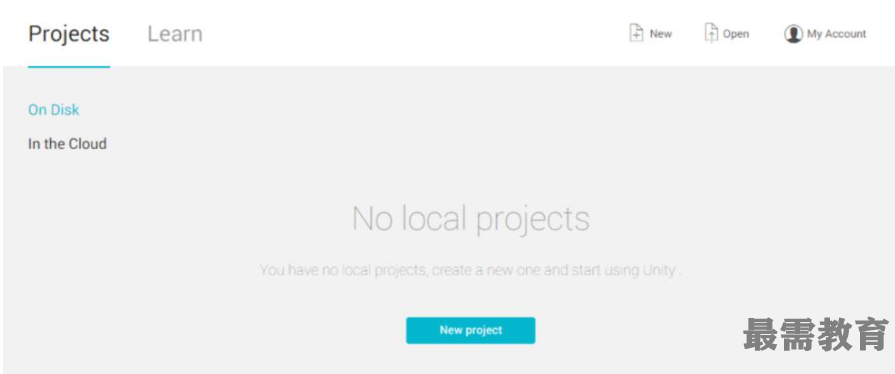Click the 'You have no local projects' message

[470, 270]
